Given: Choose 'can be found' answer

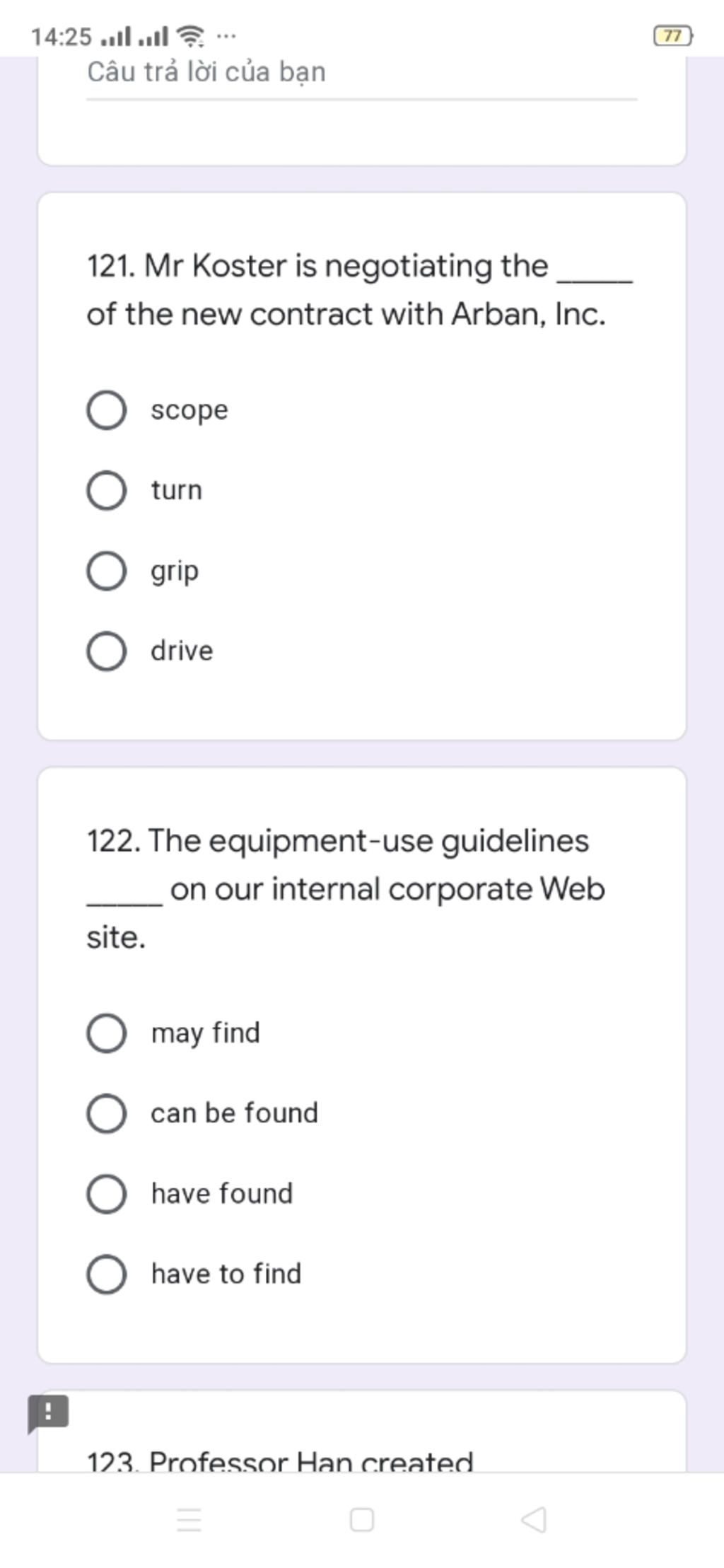Looking at the screenshot, I should pyautogui.click(x=107, y=1113).
